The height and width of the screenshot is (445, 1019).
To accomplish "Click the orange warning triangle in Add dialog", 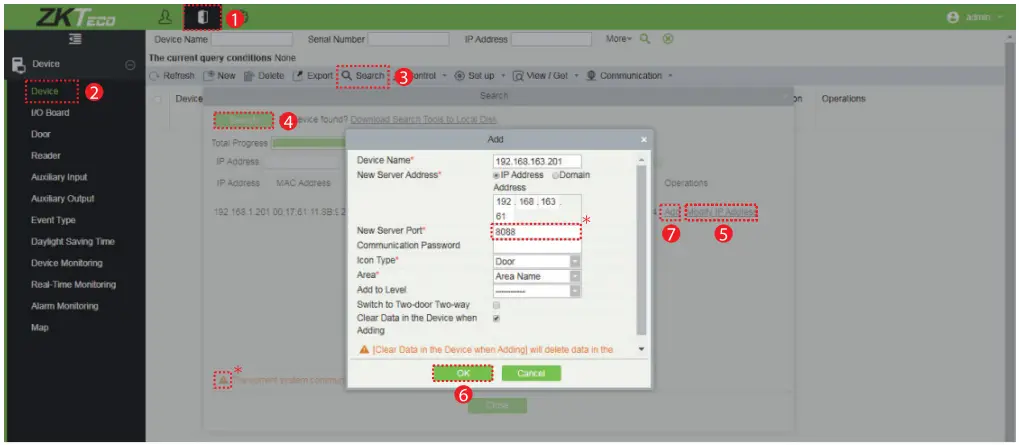I will pyautogui.click(x=365, y=350).
